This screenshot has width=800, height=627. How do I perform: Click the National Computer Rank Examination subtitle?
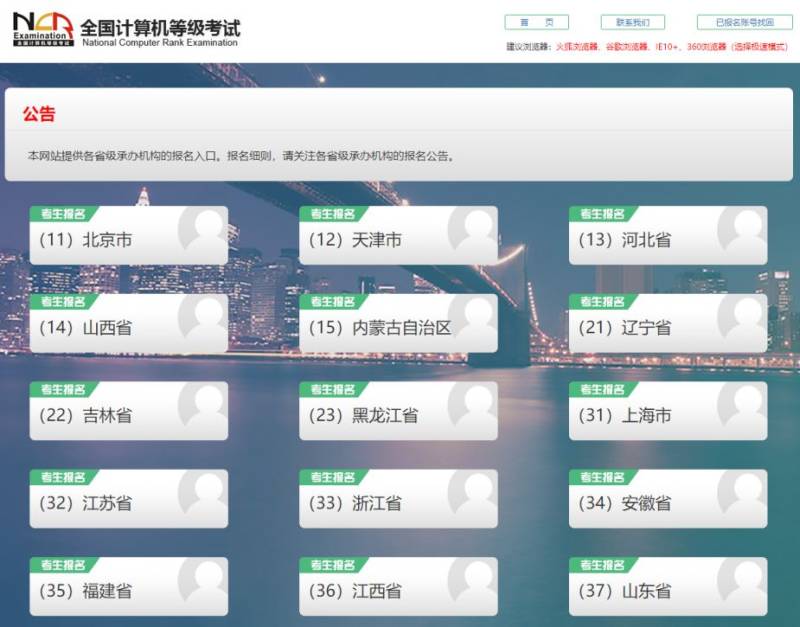click(x=160, y=43)
